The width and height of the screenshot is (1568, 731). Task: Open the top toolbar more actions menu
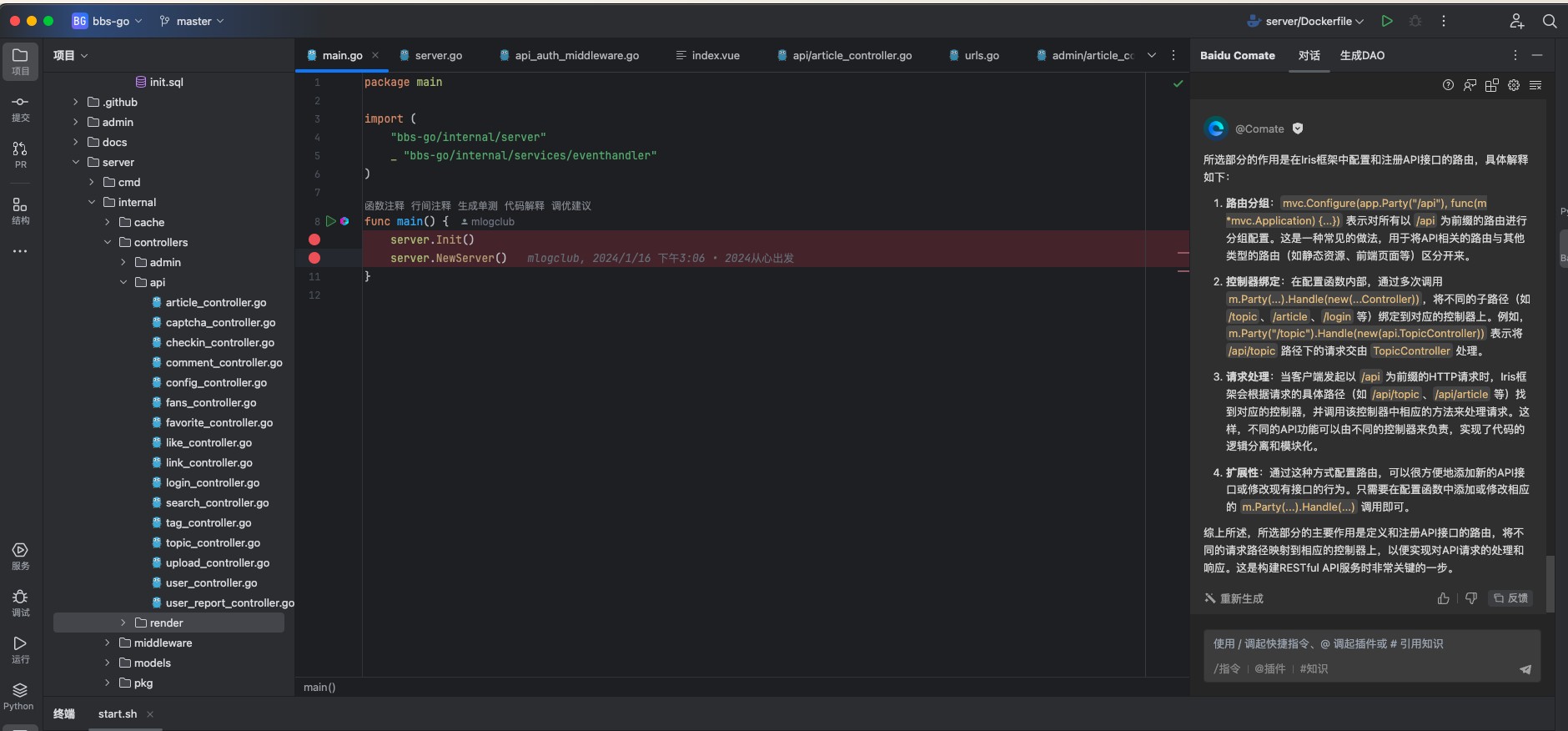click(x=1444, y=21)
